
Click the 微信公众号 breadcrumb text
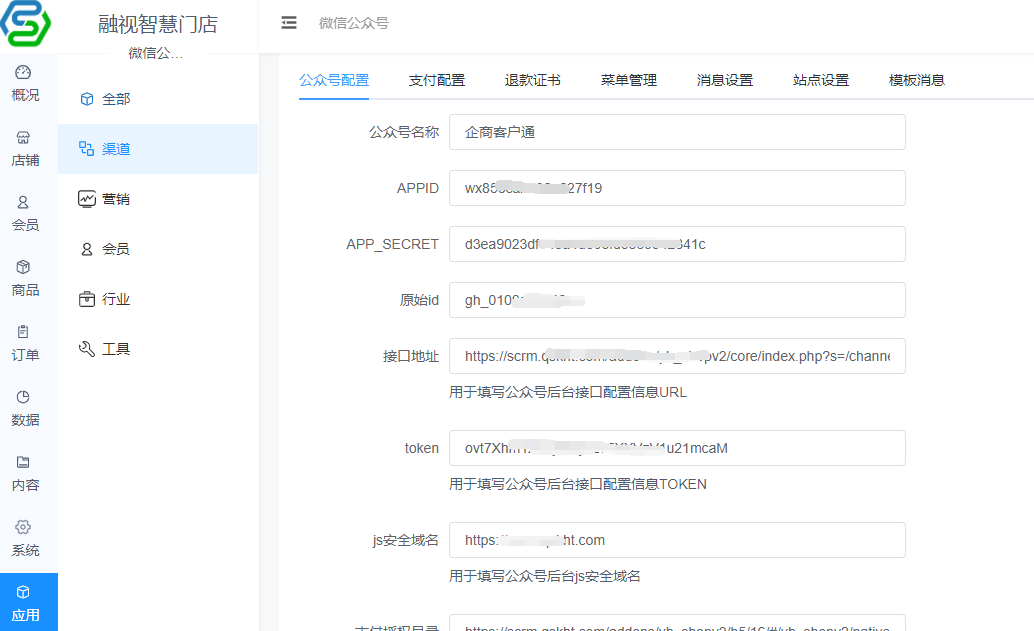coord(353,23)
